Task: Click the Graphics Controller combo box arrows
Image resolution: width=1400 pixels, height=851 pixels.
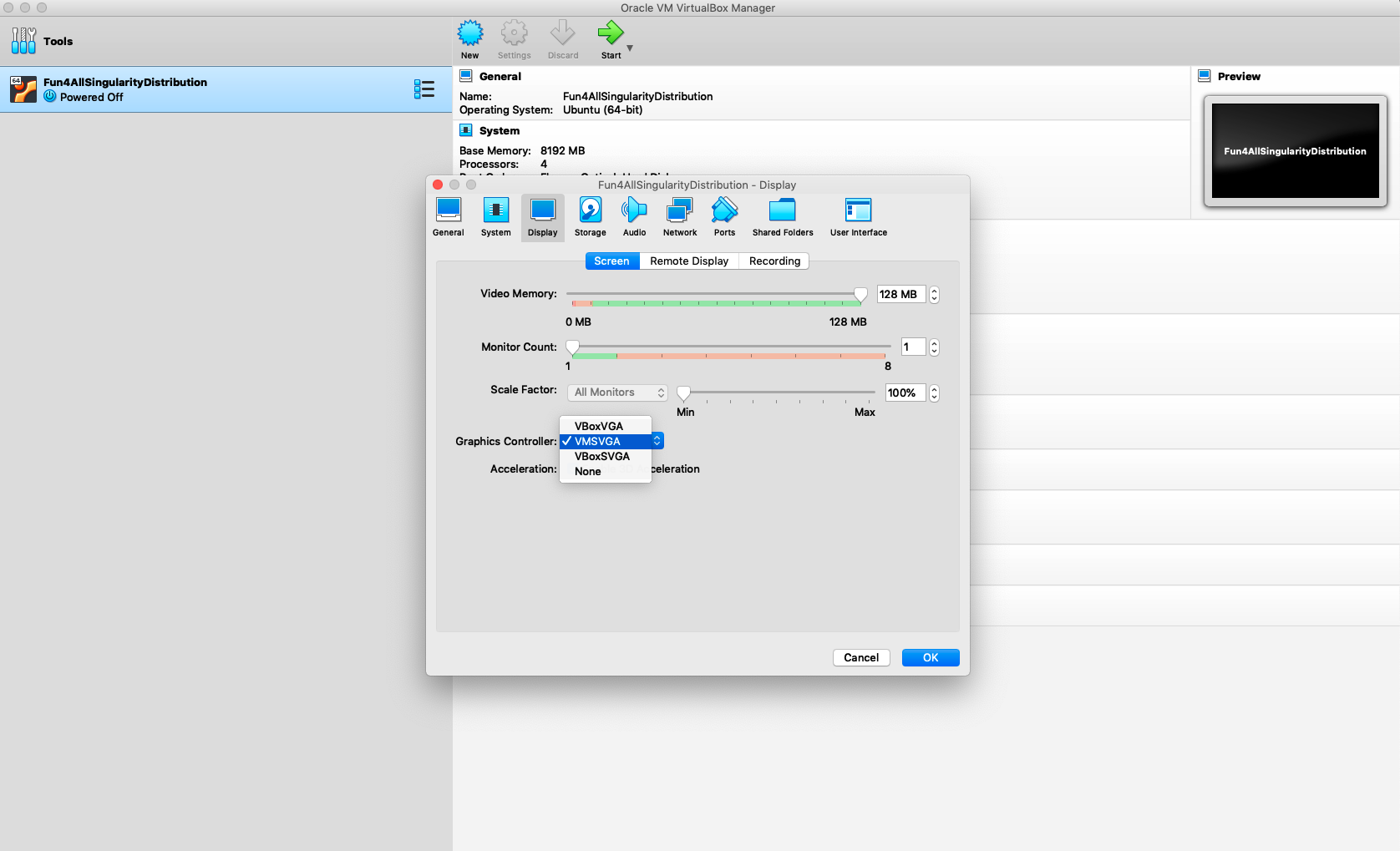Action: [x=657, y=441]
